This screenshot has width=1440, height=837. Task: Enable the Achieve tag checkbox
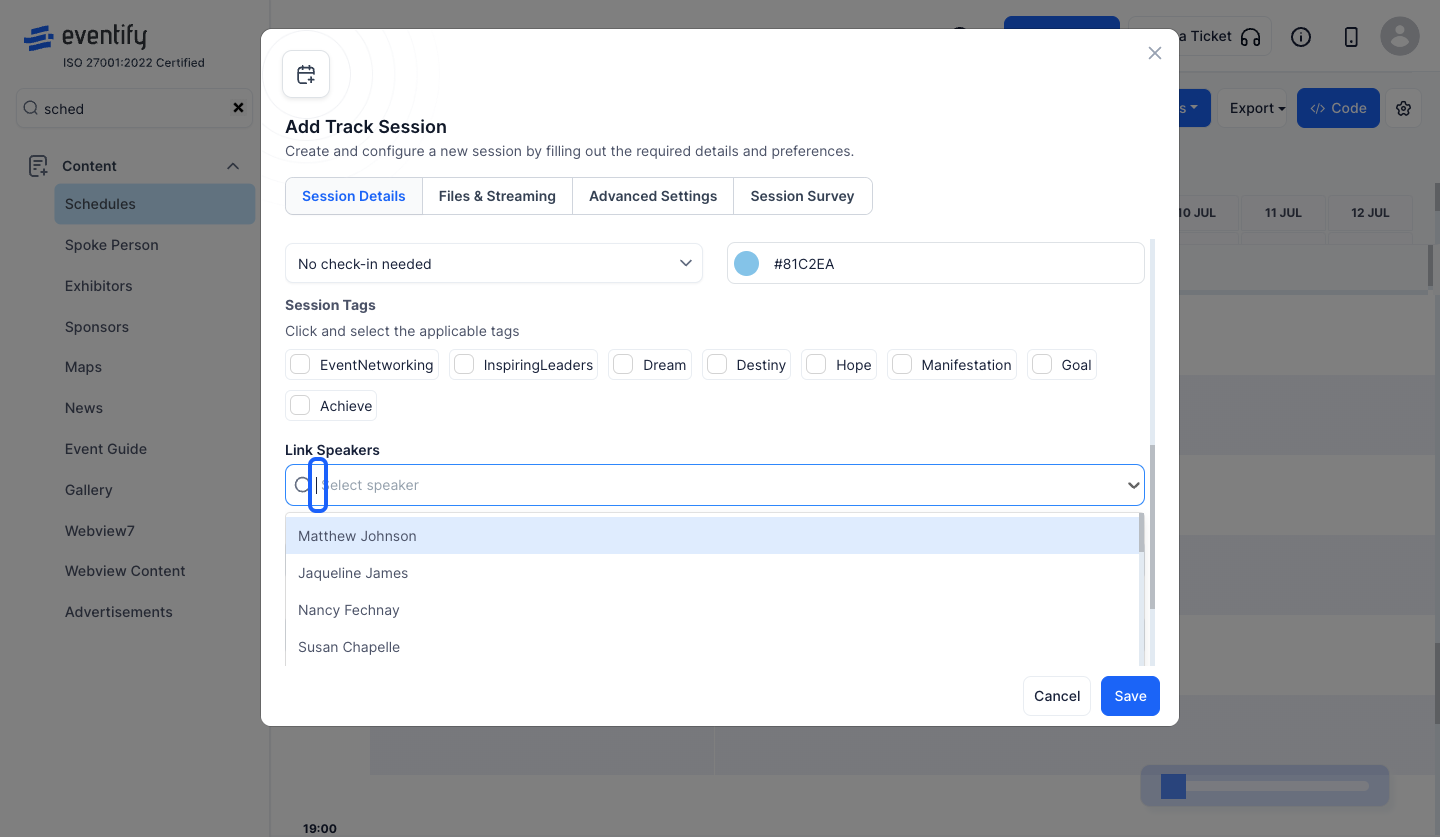pyautogui.click(x=299, y=406)
